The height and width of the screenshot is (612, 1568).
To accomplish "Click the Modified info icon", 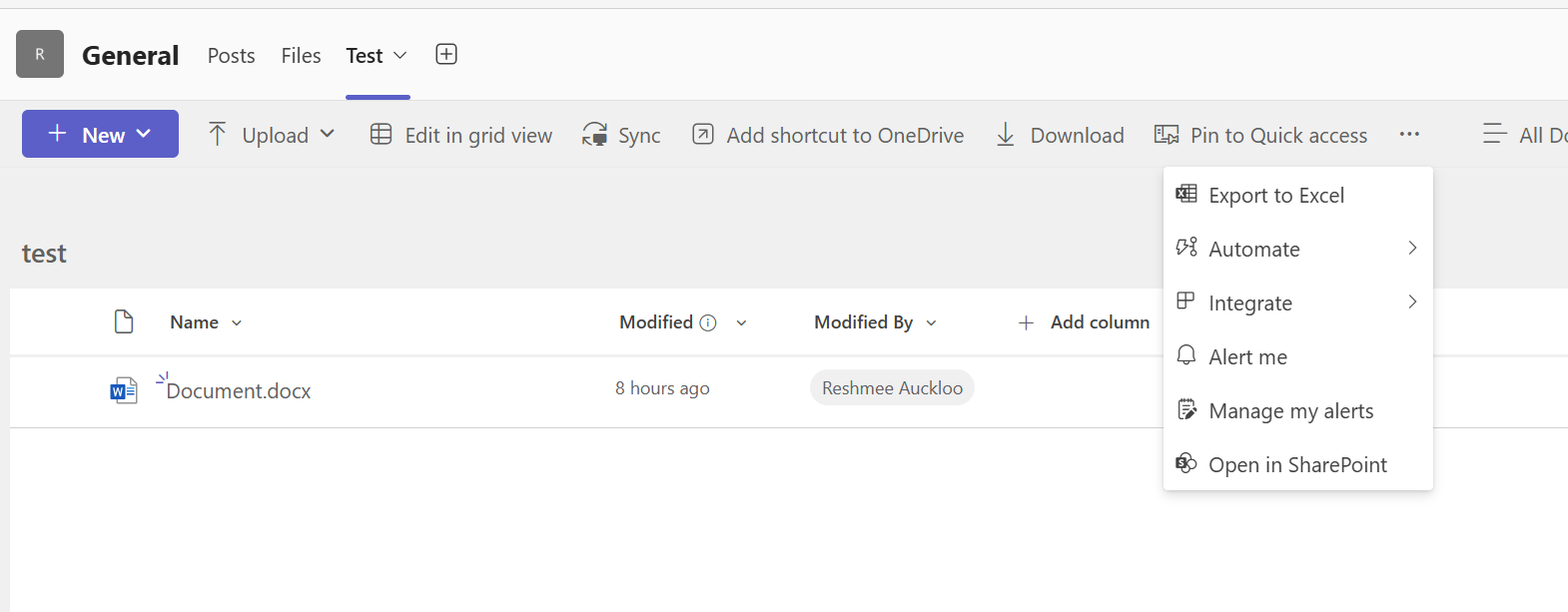I will pyautogui.click(x=708, y=322).
